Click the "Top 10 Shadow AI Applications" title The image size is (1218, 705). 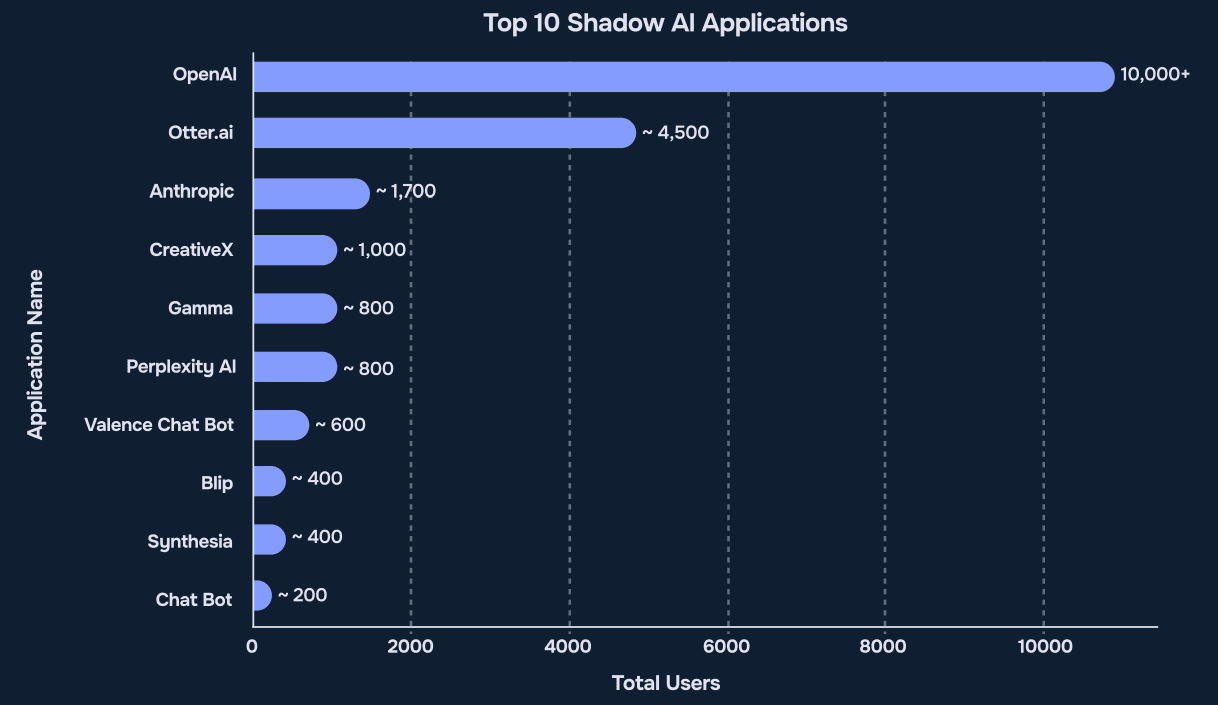pyautogui.click(x=665, y=23)
